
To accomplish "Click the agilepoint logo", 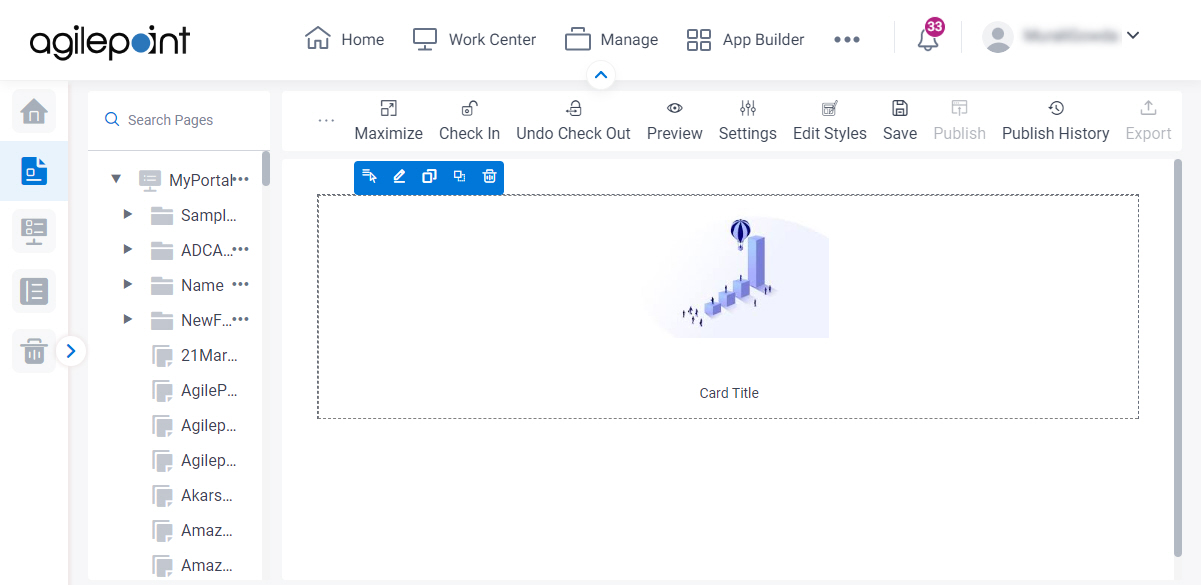I will point(110,41).
